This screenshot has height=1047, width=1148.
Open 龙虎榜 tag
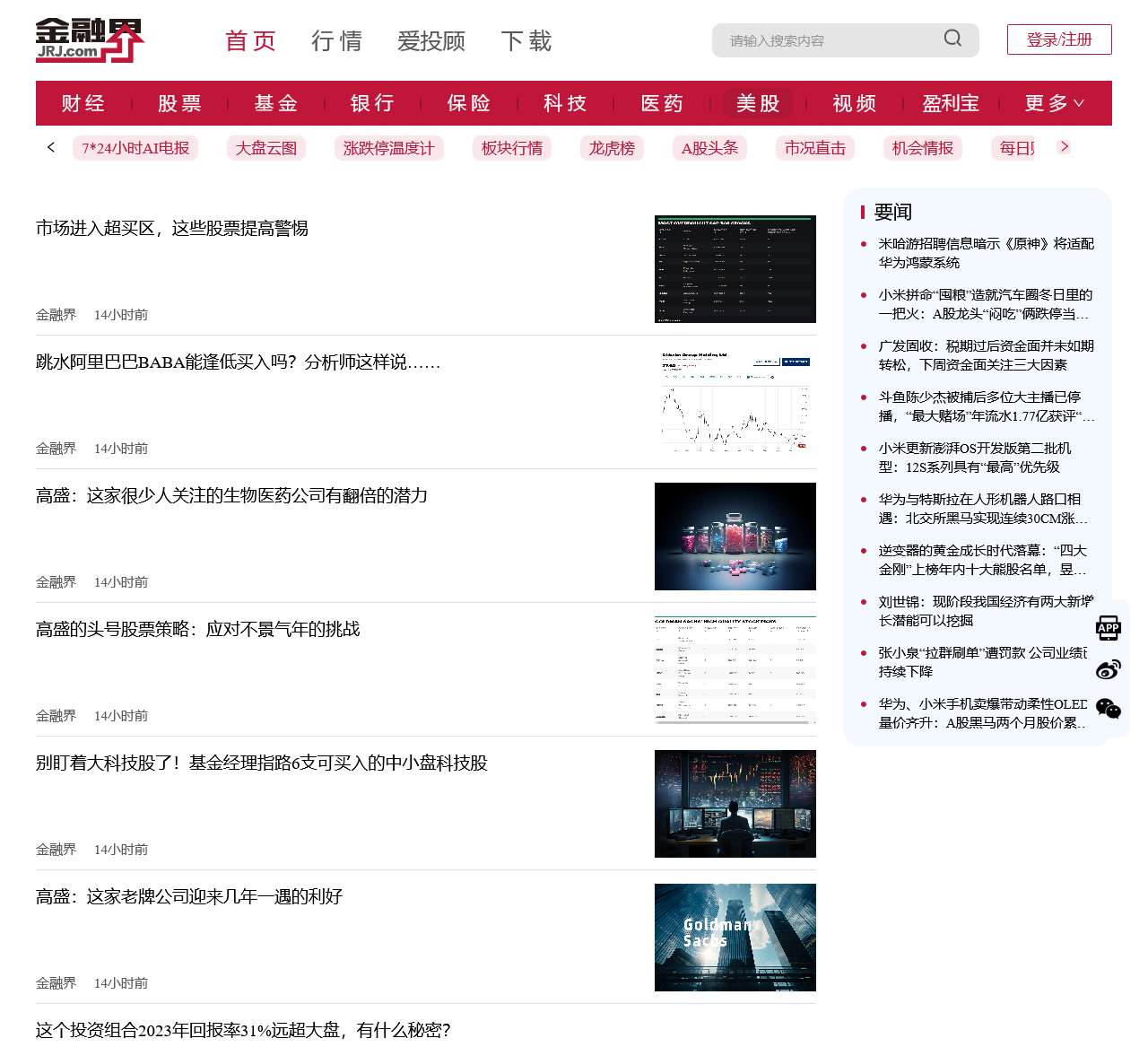click(x=612, y=148)
